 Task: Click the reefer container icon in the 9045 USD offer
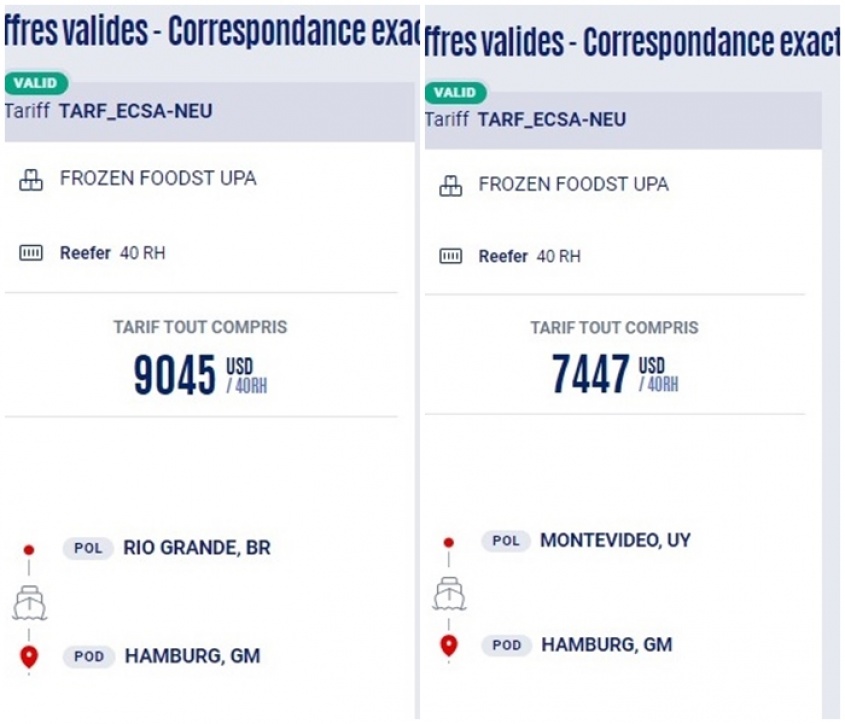tap(32, 253)
